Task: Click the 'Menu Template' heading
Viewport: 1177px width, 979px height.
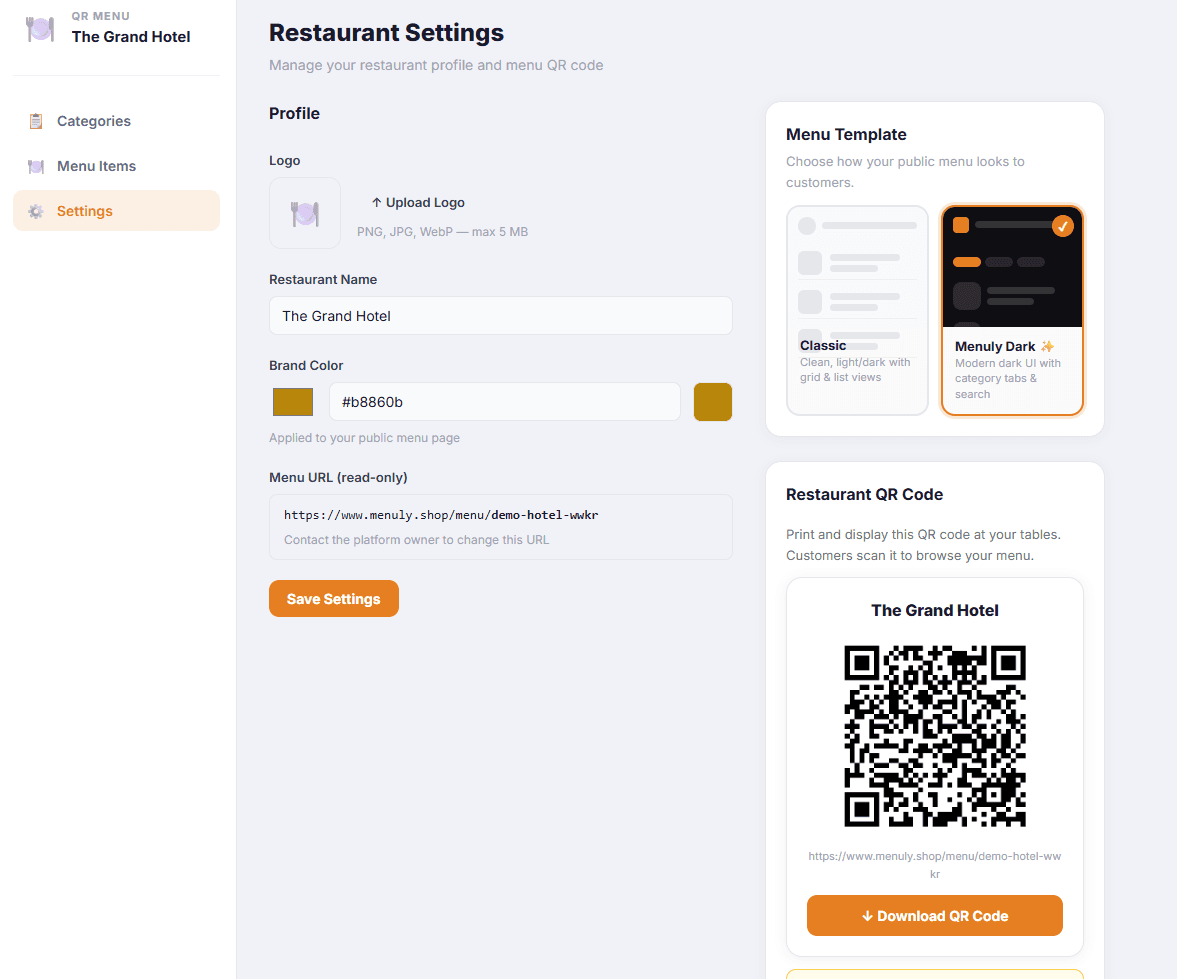Action: (846, 134)
